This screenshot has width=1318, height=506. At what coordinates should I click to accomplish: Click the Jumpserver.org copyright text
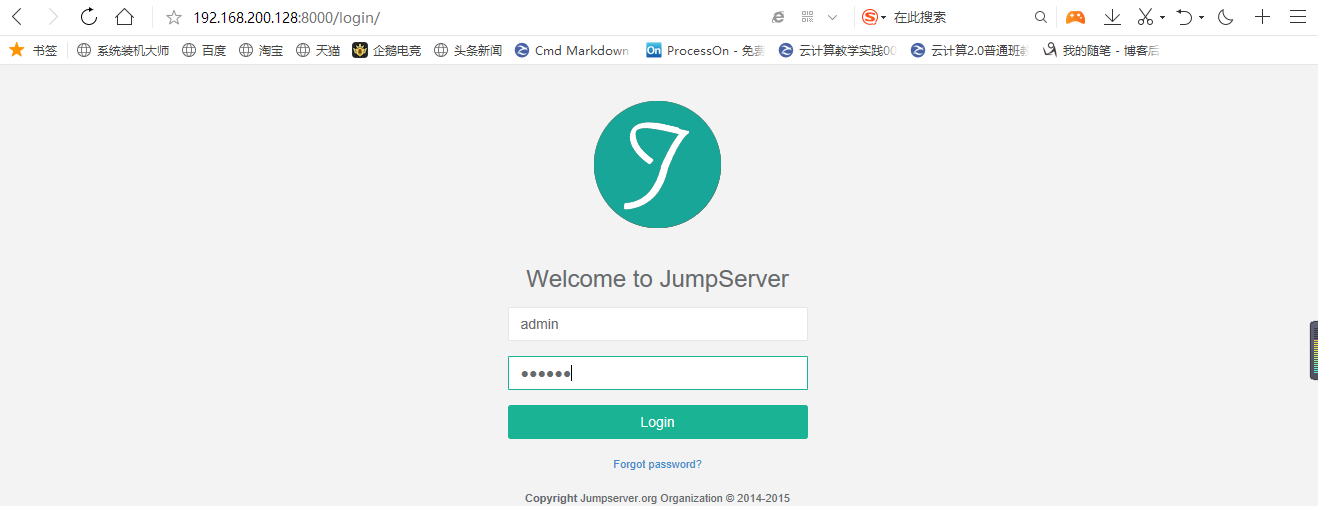657,498
